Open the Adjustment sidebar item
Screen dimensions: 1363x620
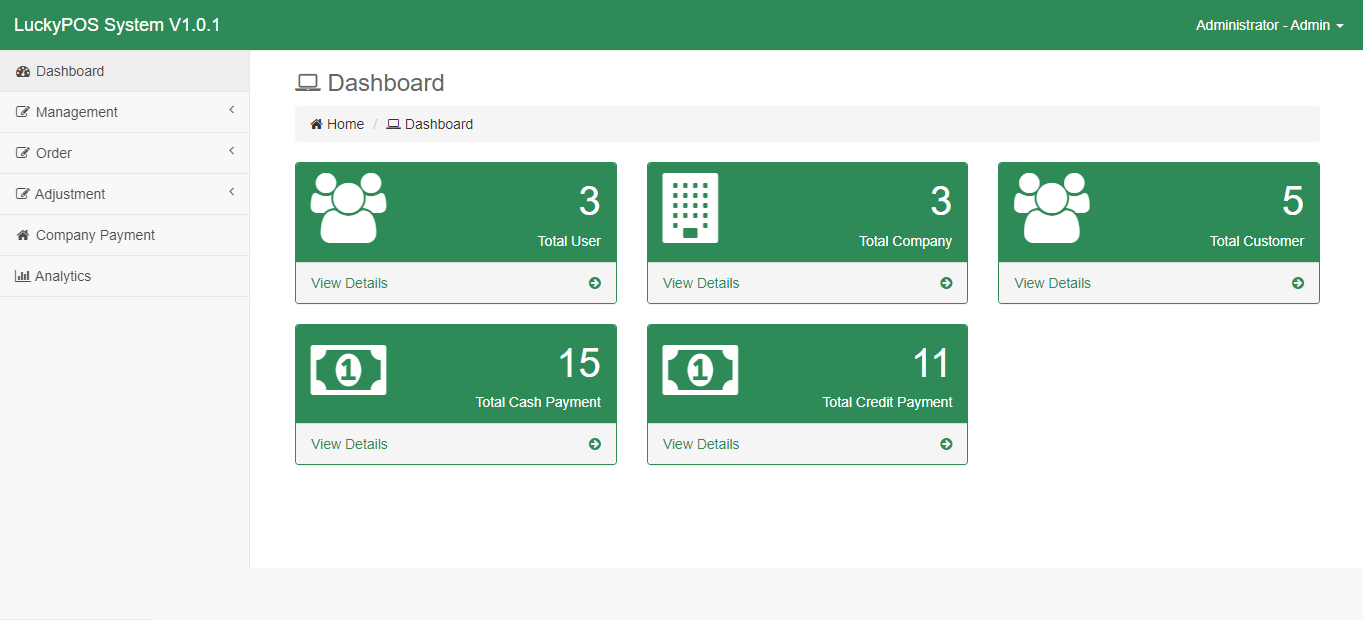[x=124, y=194]
